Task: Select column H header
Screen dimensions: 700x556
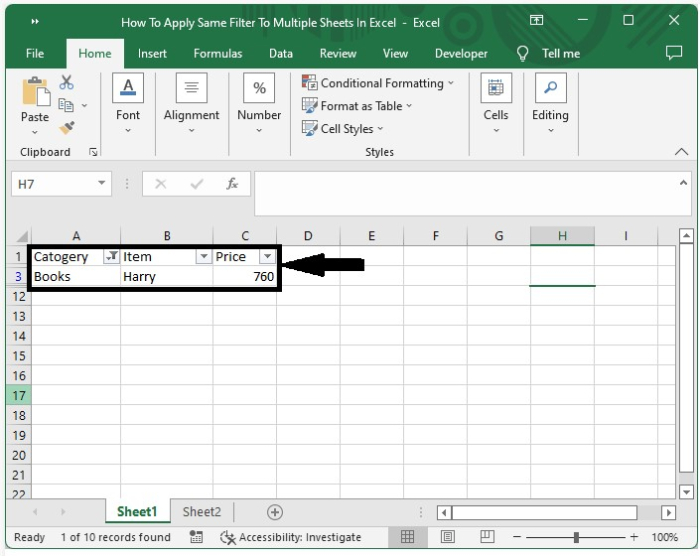Action: (x=562, y=235)
